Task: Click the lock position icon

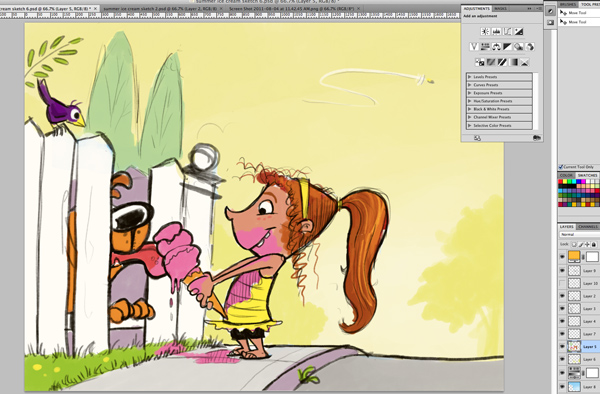Action: tap(587, 244)
